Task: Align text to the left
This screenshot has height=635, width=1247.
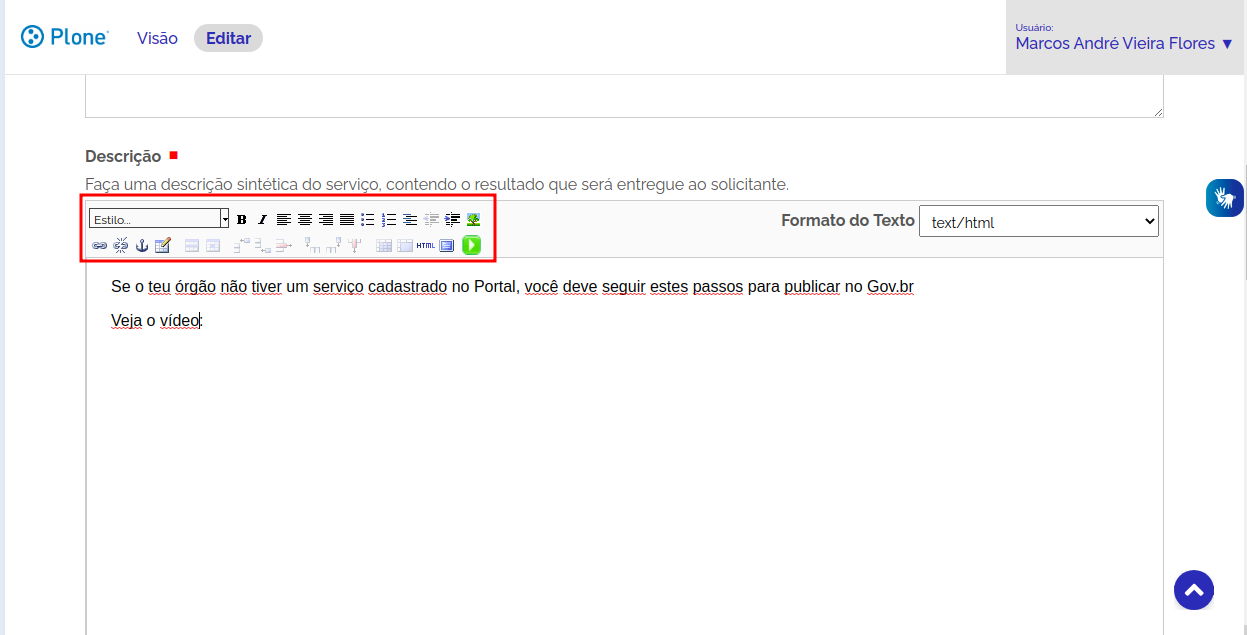Action: point(284,220)
